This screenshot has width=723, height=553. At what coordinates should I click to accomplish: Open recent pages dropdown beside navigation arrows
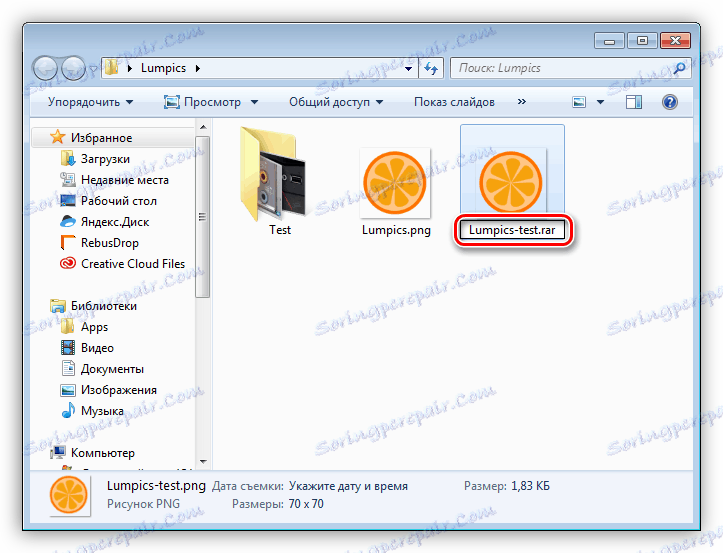(x=92, y=69)
